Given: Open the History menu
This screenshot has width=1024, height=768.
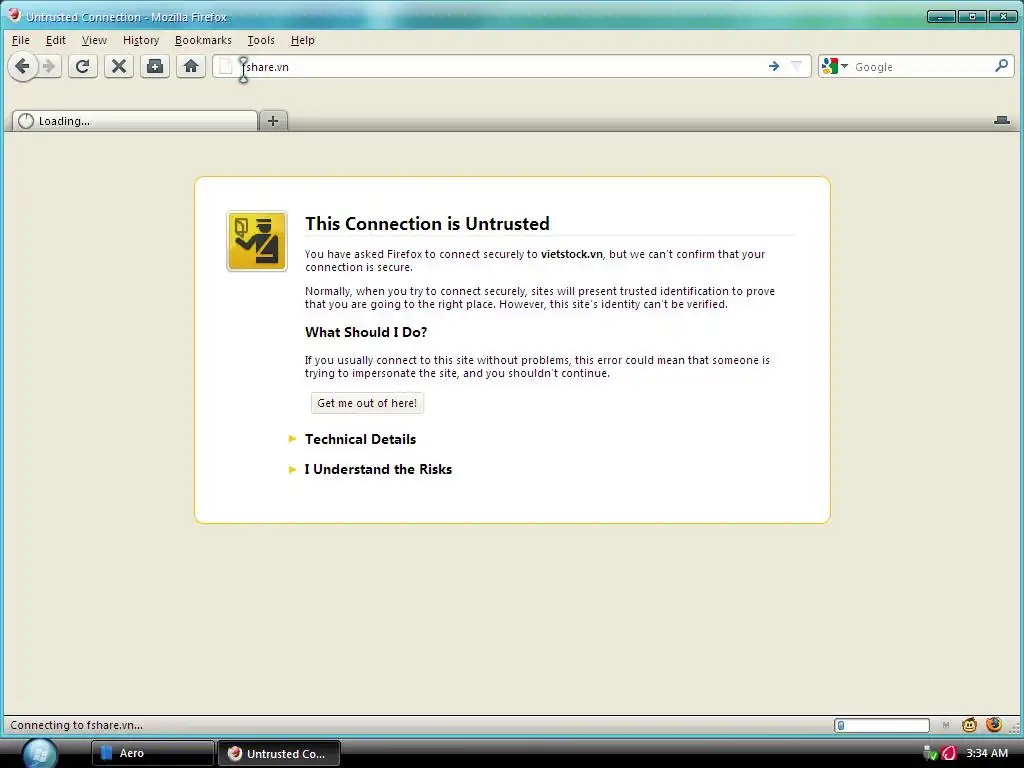Looking at the screenshot, I should [x=141, y=40].
